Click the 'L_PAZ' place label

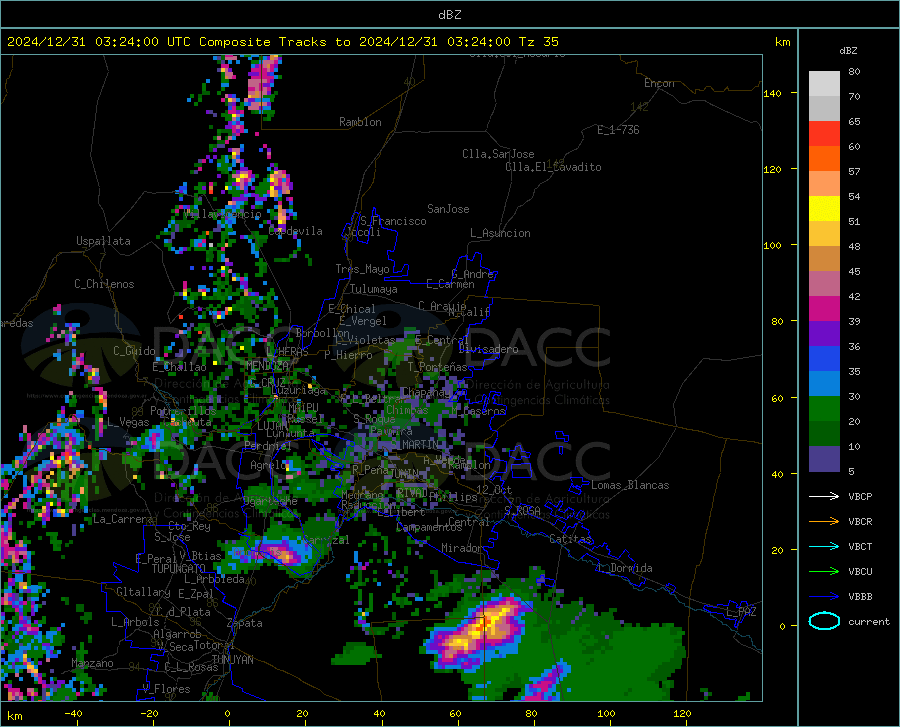pos(741,612)
